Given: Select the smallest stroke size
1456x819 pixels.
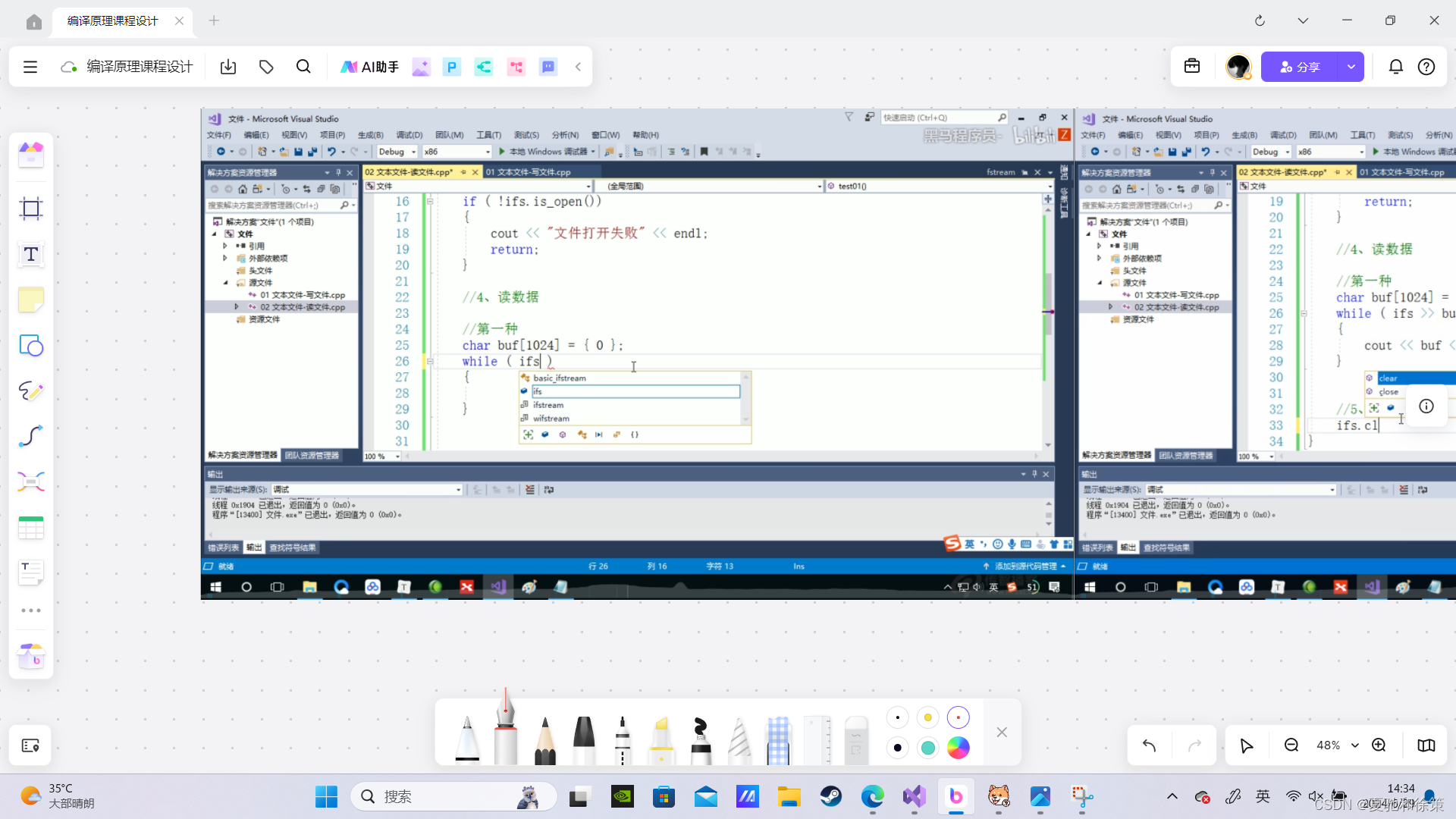Looking at the screenshot, I should point(898,717).
